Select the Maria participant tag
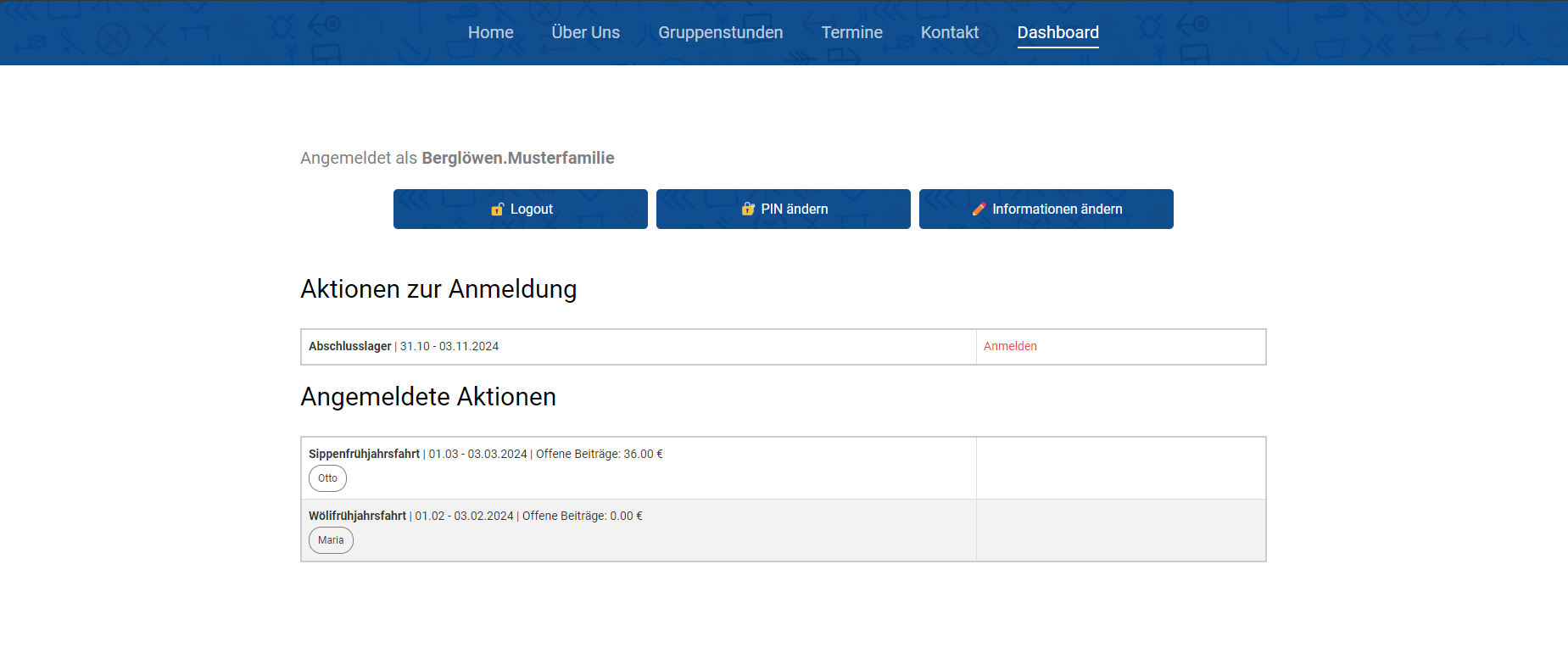This screenshot has width=1568, height=659. pyautogui.click(x=331, y=540)
